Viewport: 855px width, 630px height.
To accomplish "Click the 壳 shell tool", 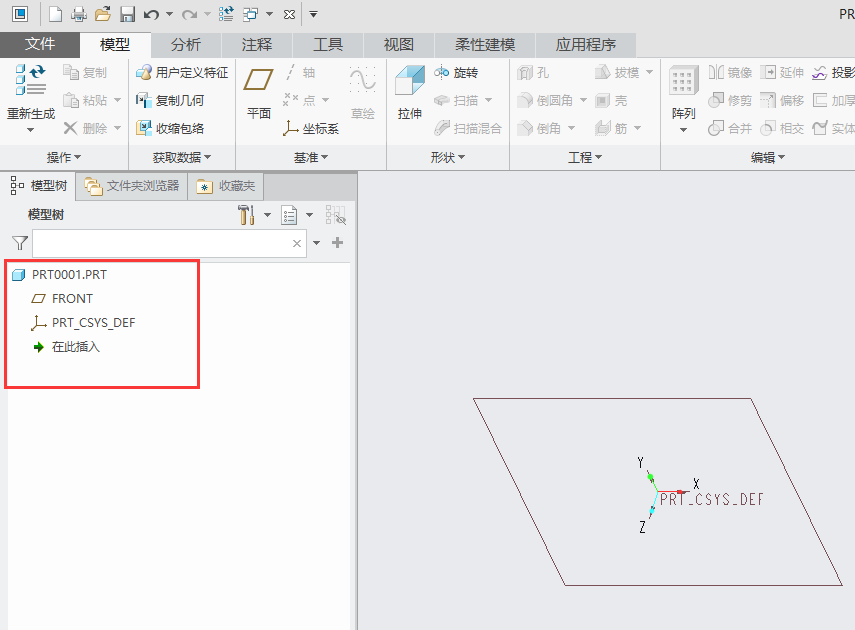I will [x=611, y=100].
